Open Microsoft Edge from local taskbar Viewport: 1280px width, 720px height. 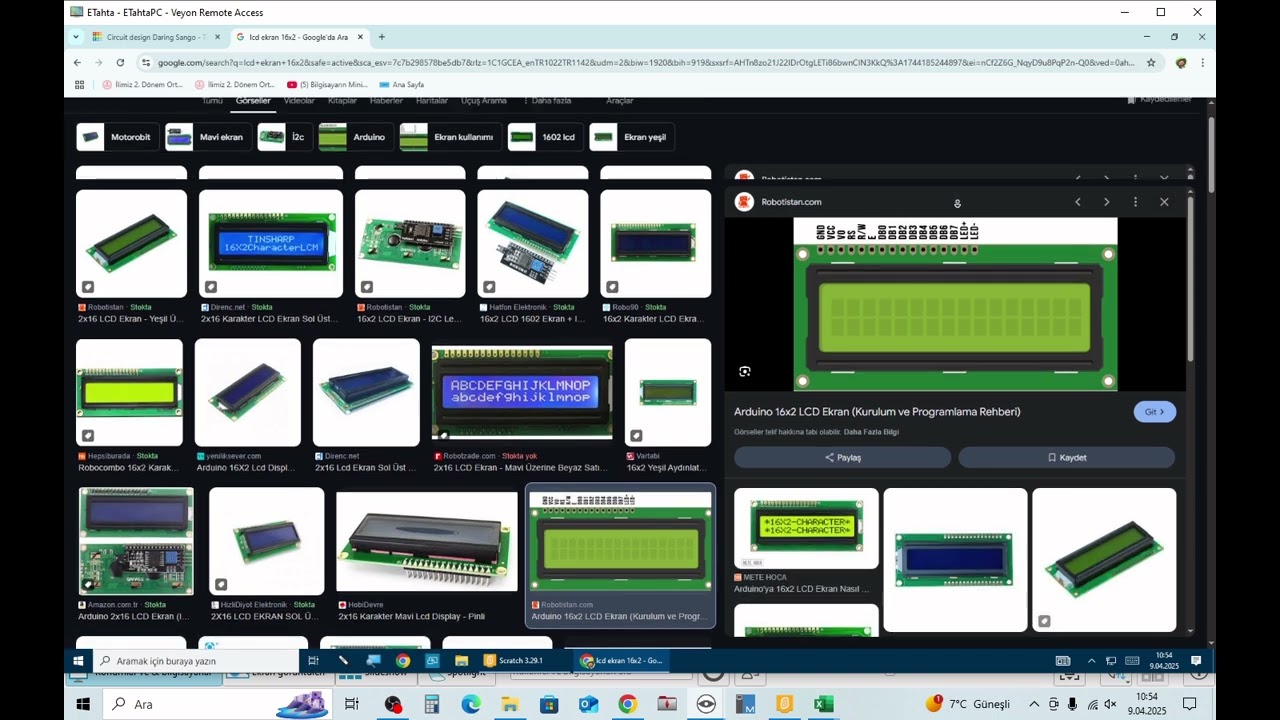[471, 704]
